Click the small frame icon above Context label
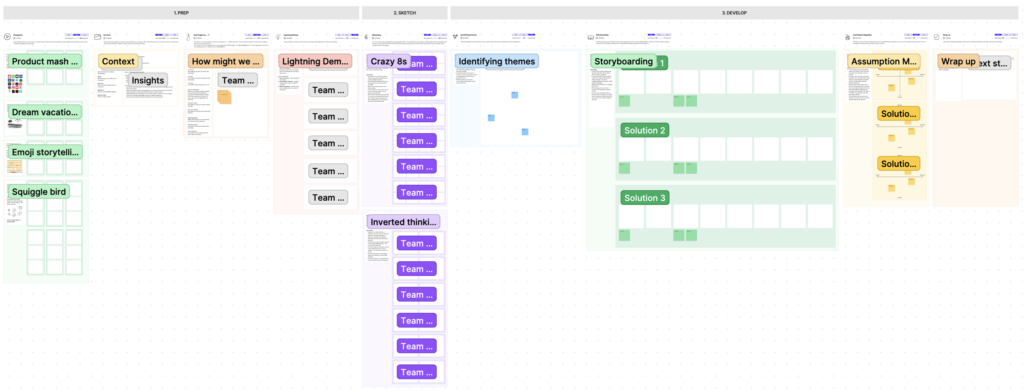This screenshot has width=1024, height=392. pyautogui.click(x=97, y=37)
